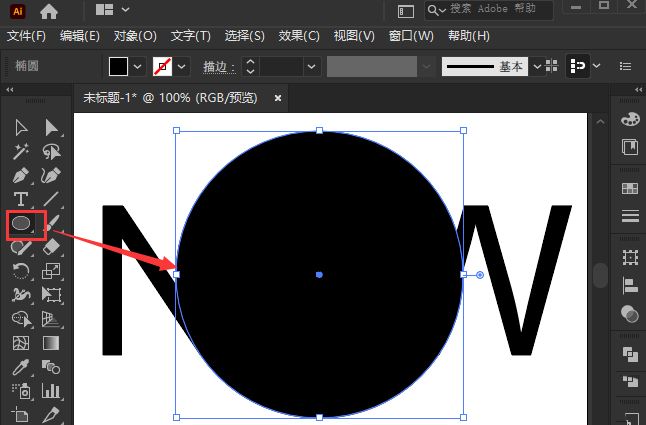
Task: Select the Scale tool
Action: (x=51, y=271)
